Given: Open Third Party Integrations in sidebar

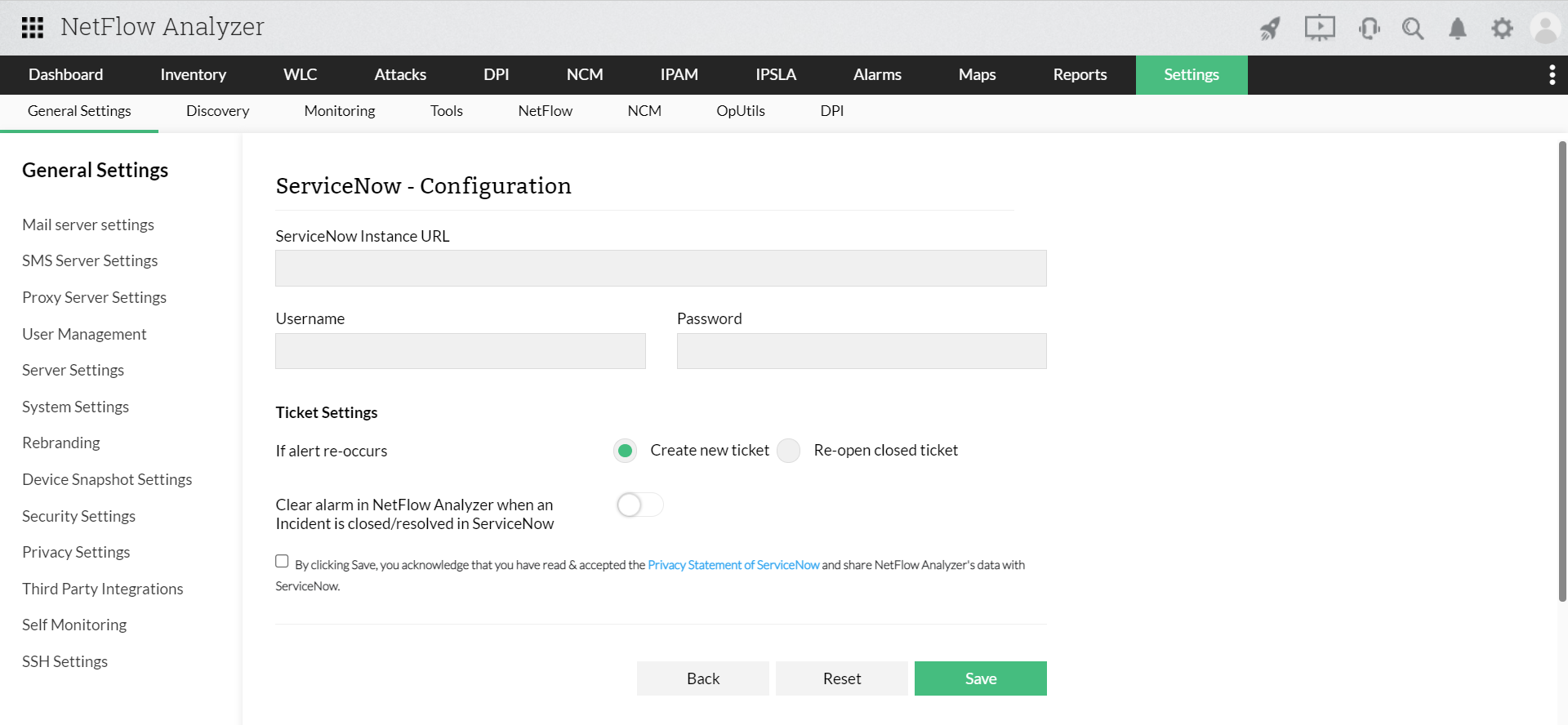Looking at the screenshot, I should (x=103, y=589).
